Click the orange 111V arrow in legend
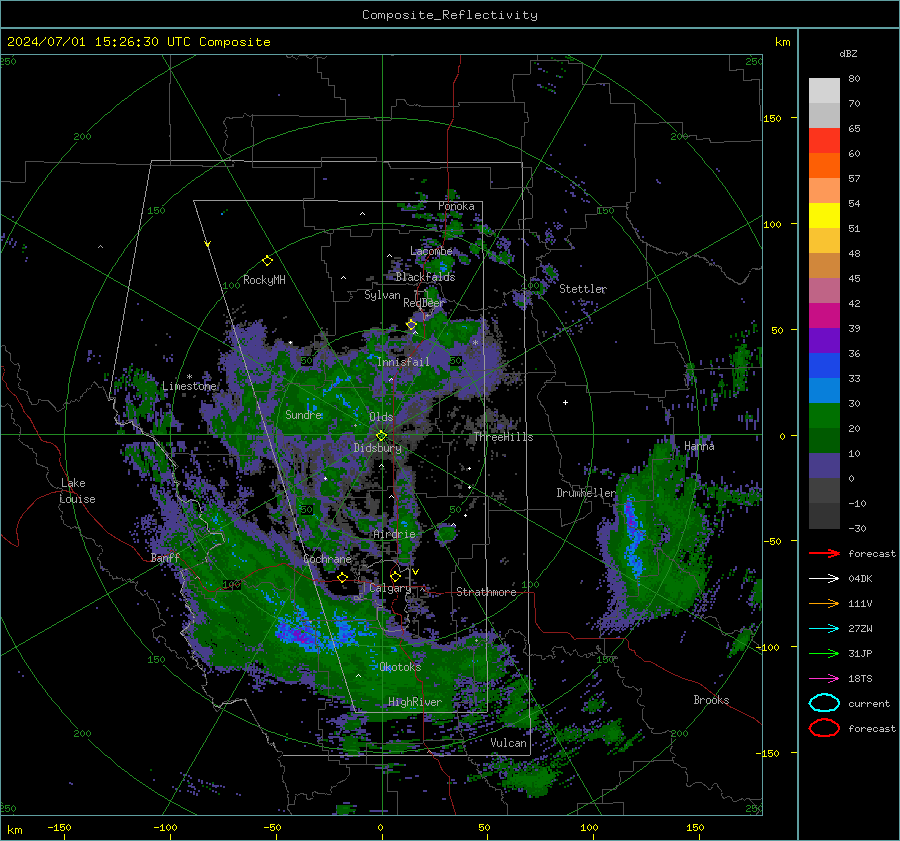This screenshot has height=841, width=900. 824,603
